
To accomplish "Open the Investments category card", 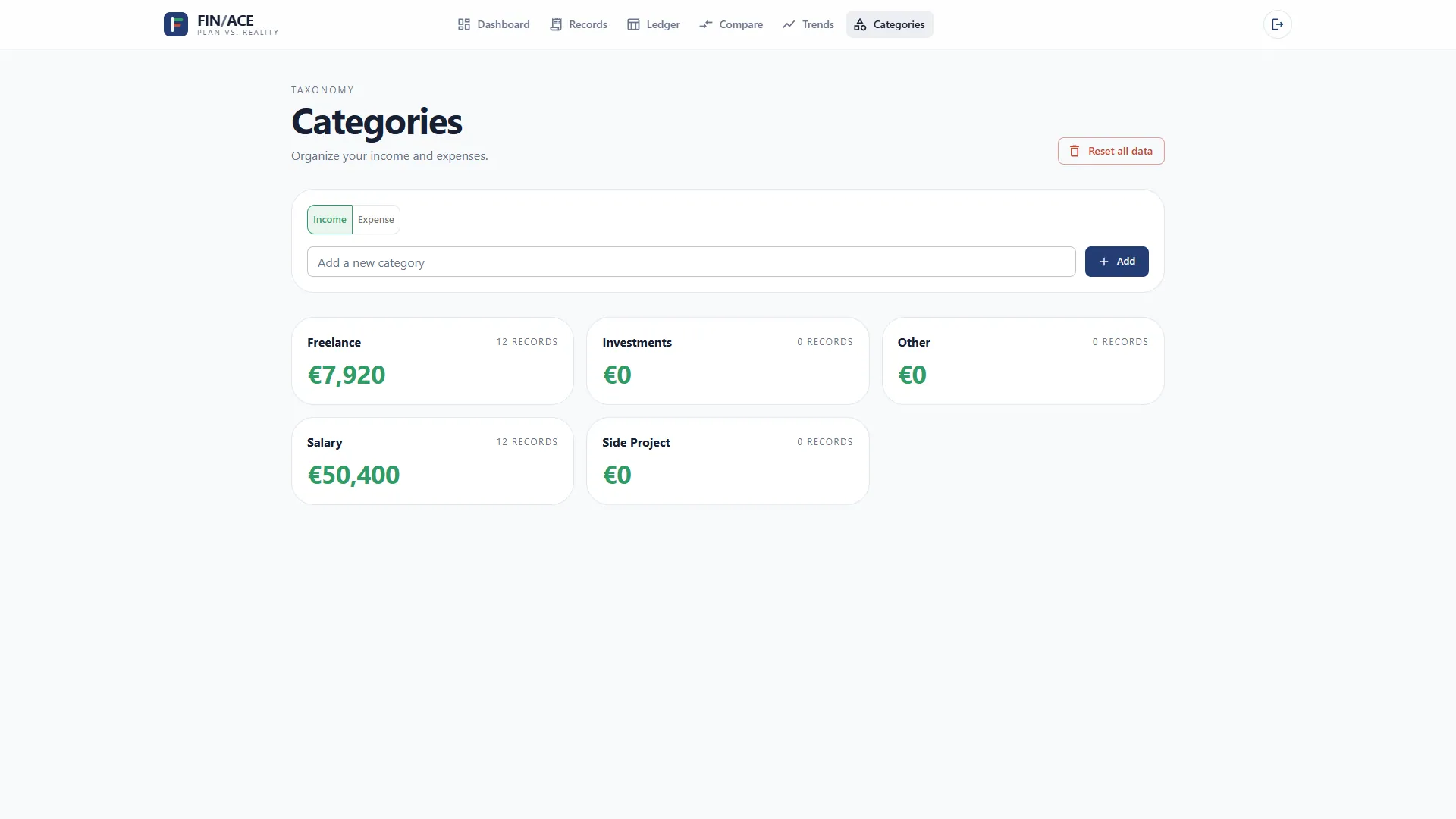I will [x=727, y=361].
